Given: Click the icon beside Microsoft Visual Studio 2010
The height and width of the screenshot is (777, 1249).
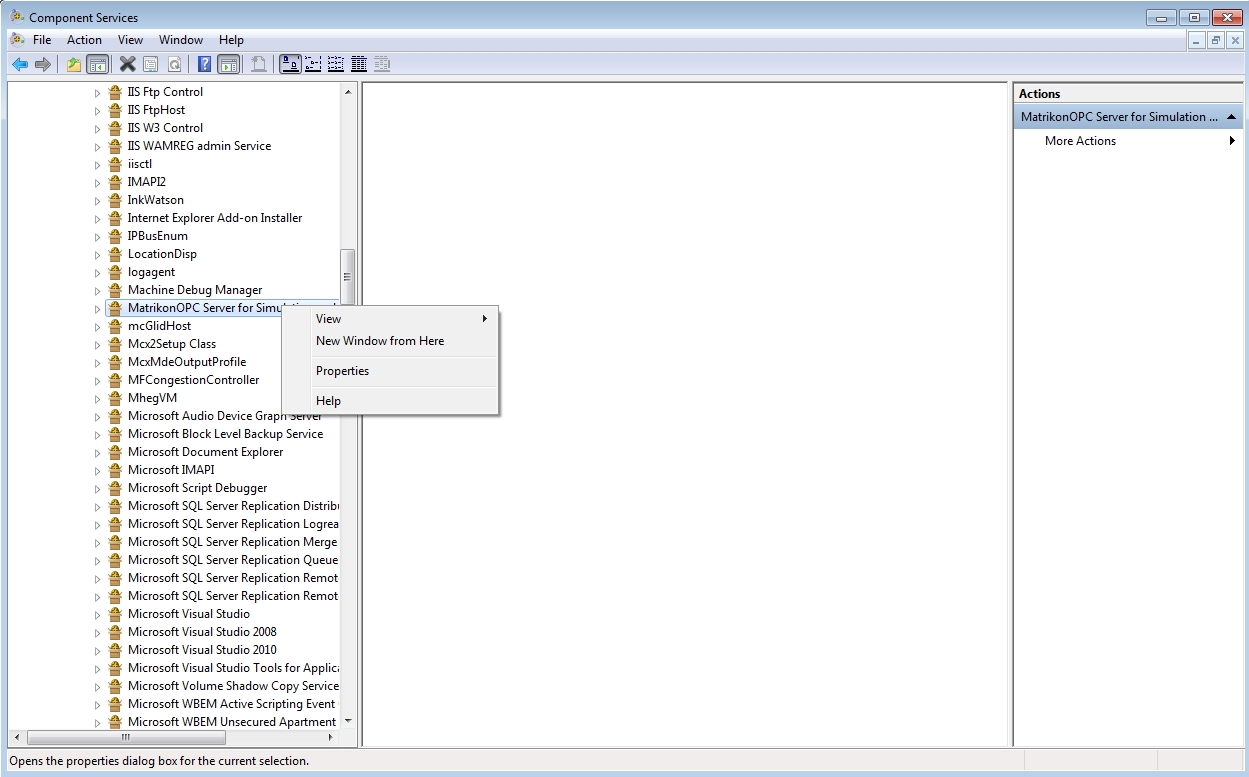Looking at the screenshot, I should click(115, 650).
